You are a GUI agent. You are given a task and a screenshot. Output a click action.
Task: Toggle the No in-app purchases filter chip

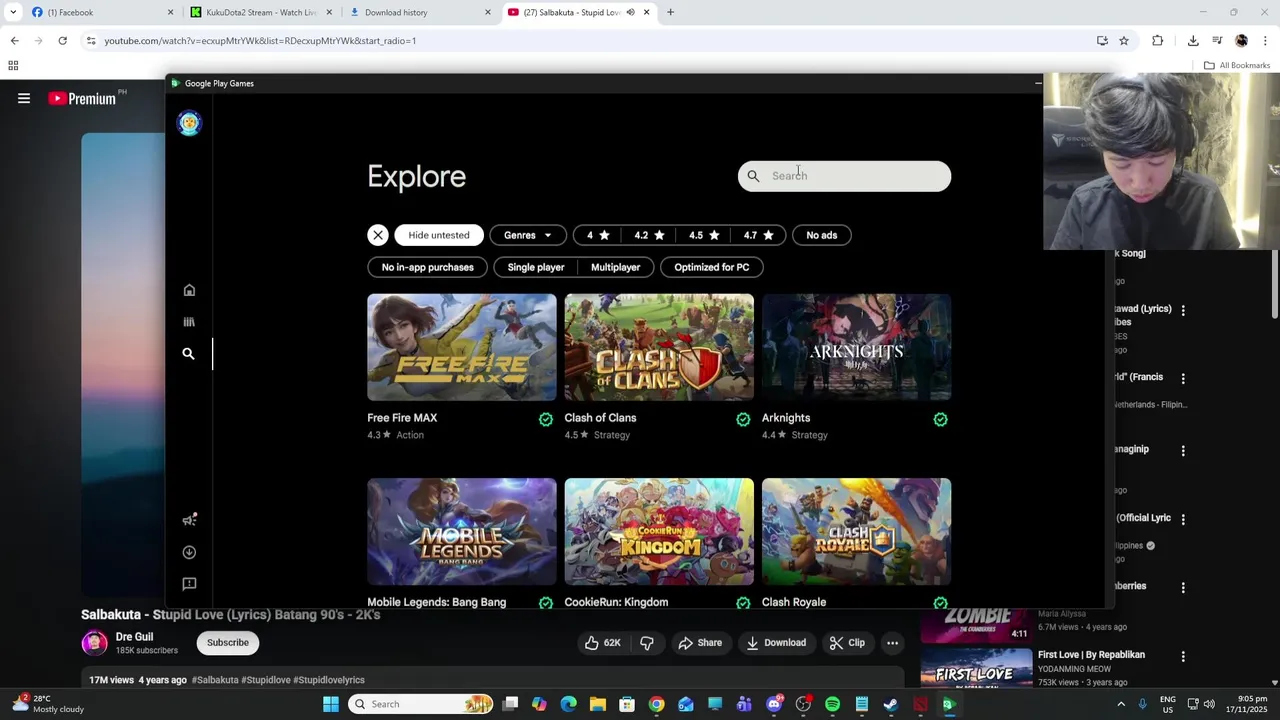pyautogui.click(x=428, y=267)
